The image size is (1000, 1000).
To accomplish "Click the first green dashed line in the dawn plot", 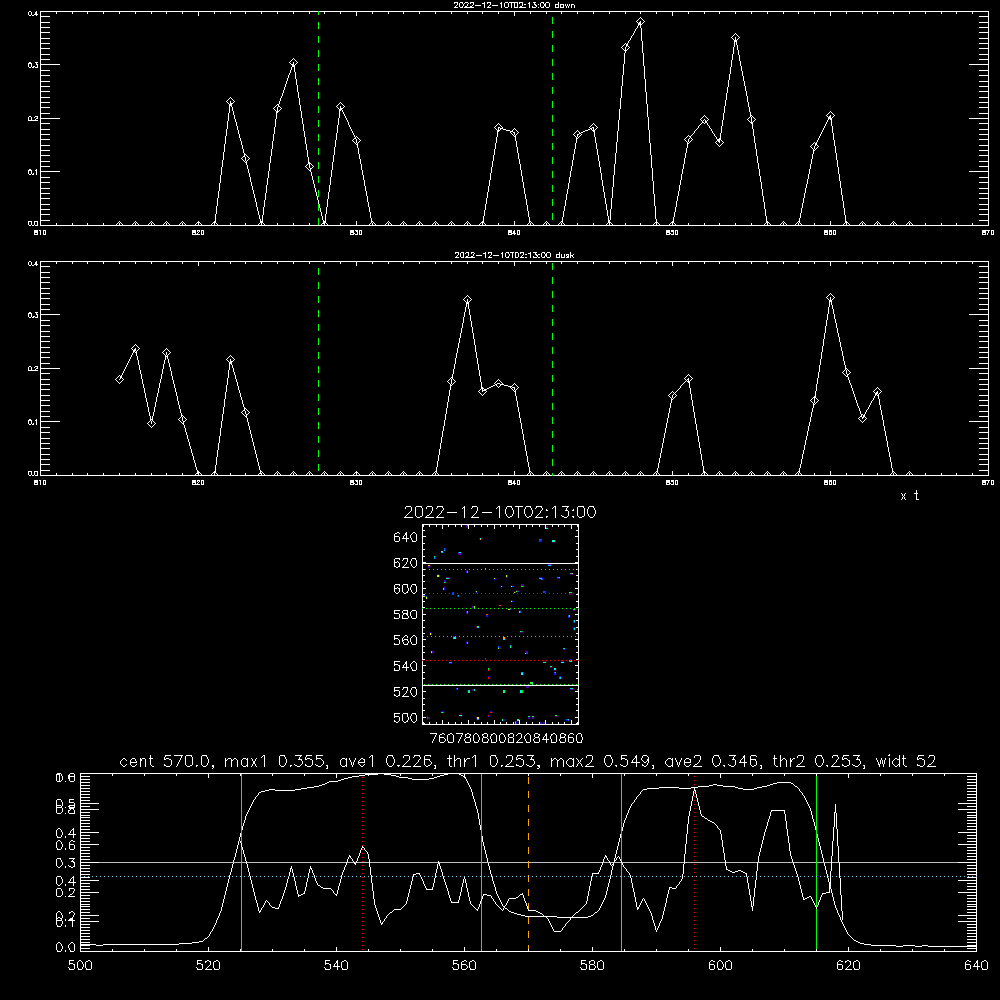I will point(318,118).
